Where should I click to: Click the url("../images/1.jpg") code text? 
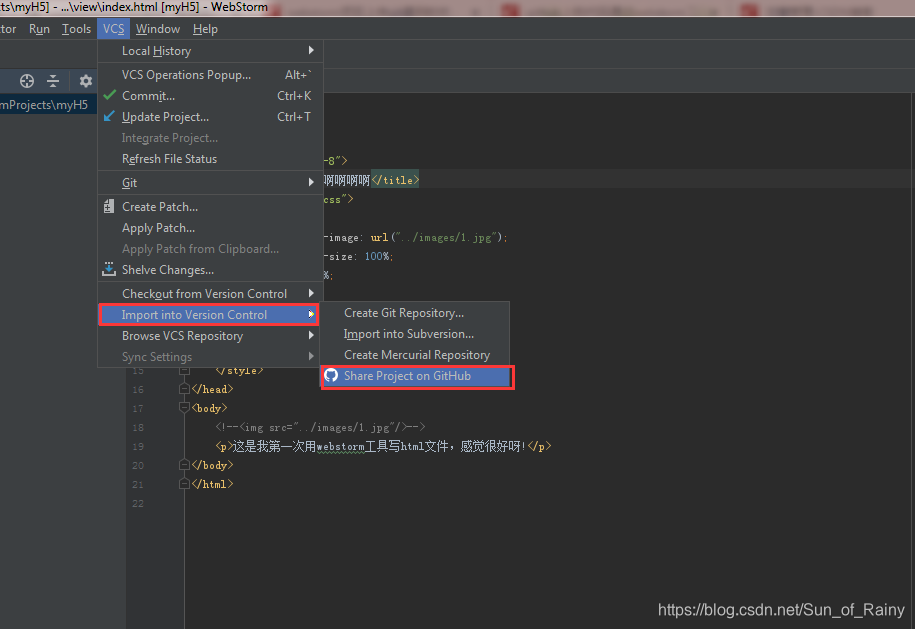[x=436, y=237]
